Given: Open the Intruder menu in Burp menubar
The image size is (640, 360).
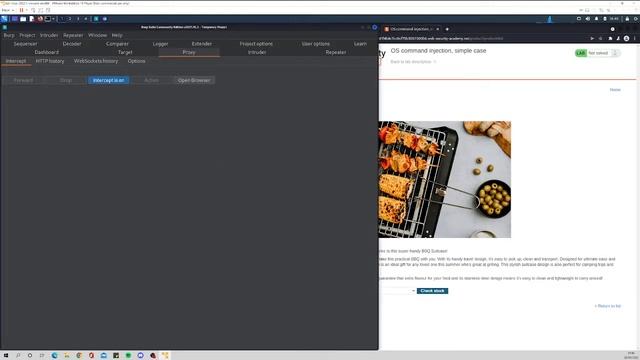Looking at the screenshot, I should (x=49, y=36).
